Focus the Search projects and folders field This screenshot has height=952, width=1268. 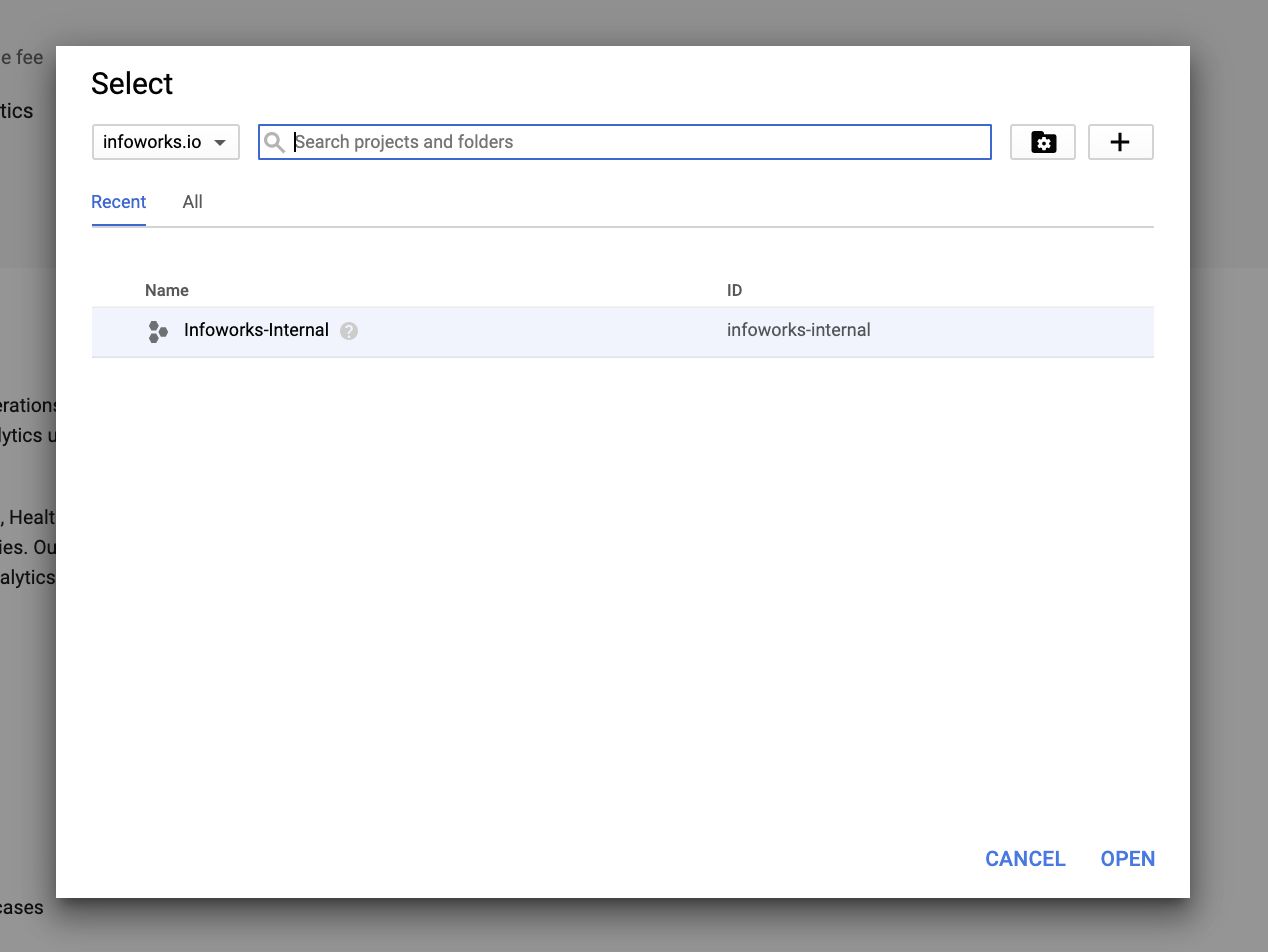pyautogui.click(x=625, y=142)
